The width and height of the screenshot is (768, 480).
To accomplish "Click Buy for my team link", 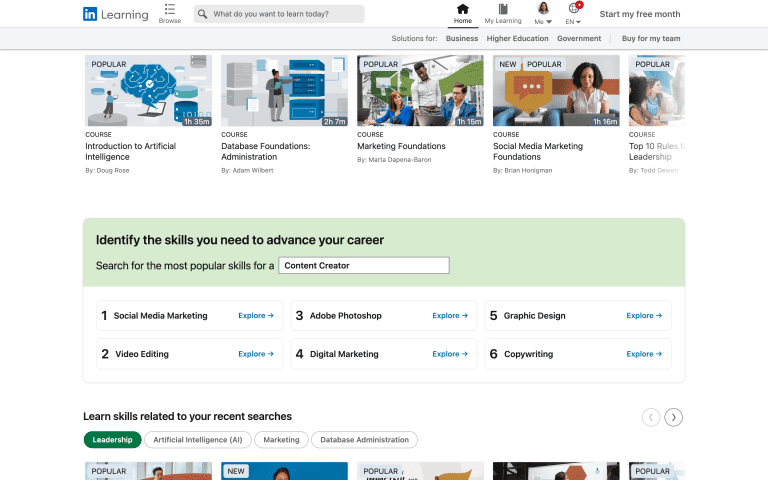I will pyautogui.click(x=651, y=38).
